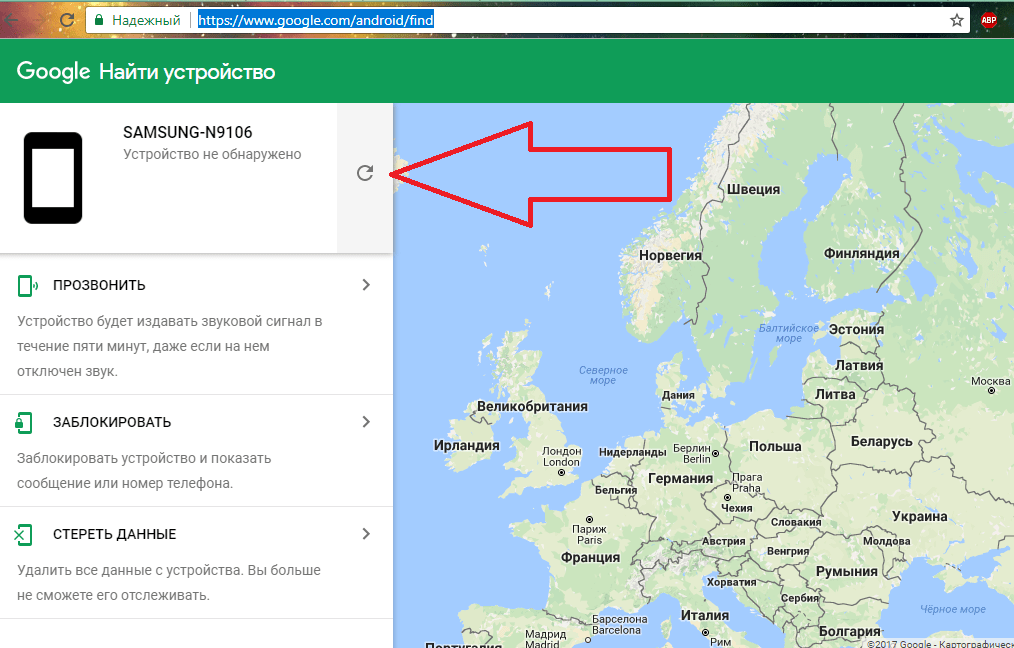The width and height of the screenshot is (1014, 648).
Task: Click the secure padlock labeled Надежный
Action: coord(98,20)
